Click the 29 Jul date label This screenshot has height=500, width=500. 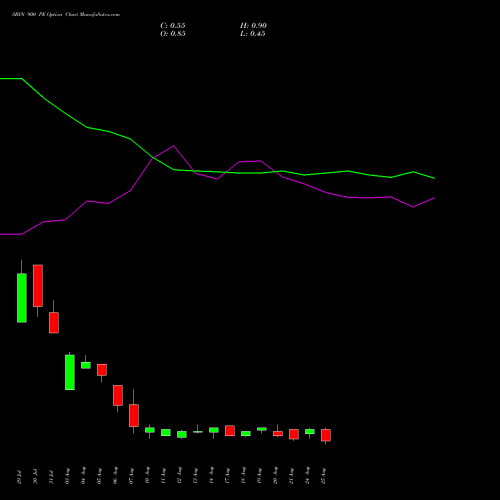(19, 477)
